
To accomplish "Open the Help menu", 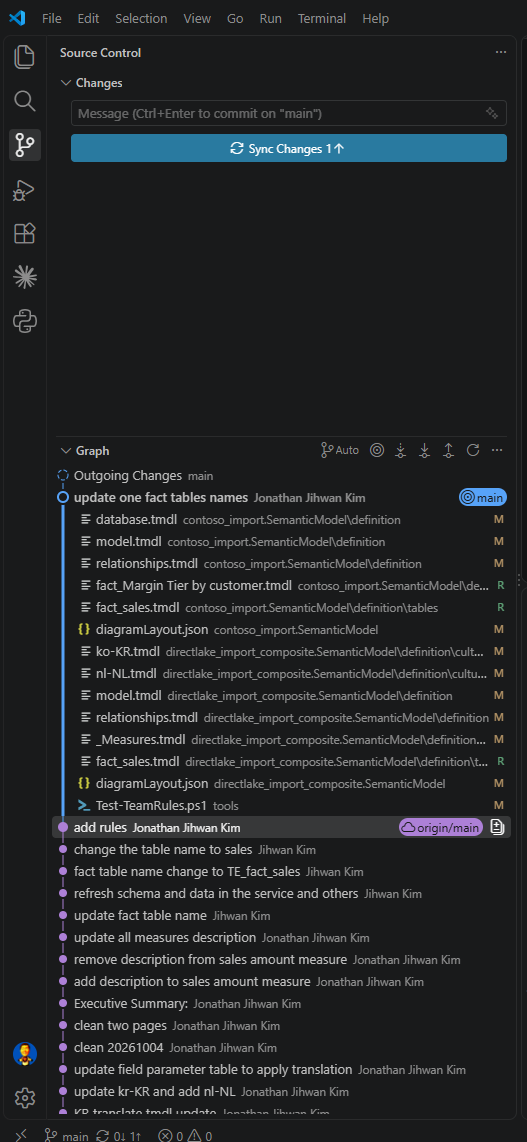I will pos(376,18).
